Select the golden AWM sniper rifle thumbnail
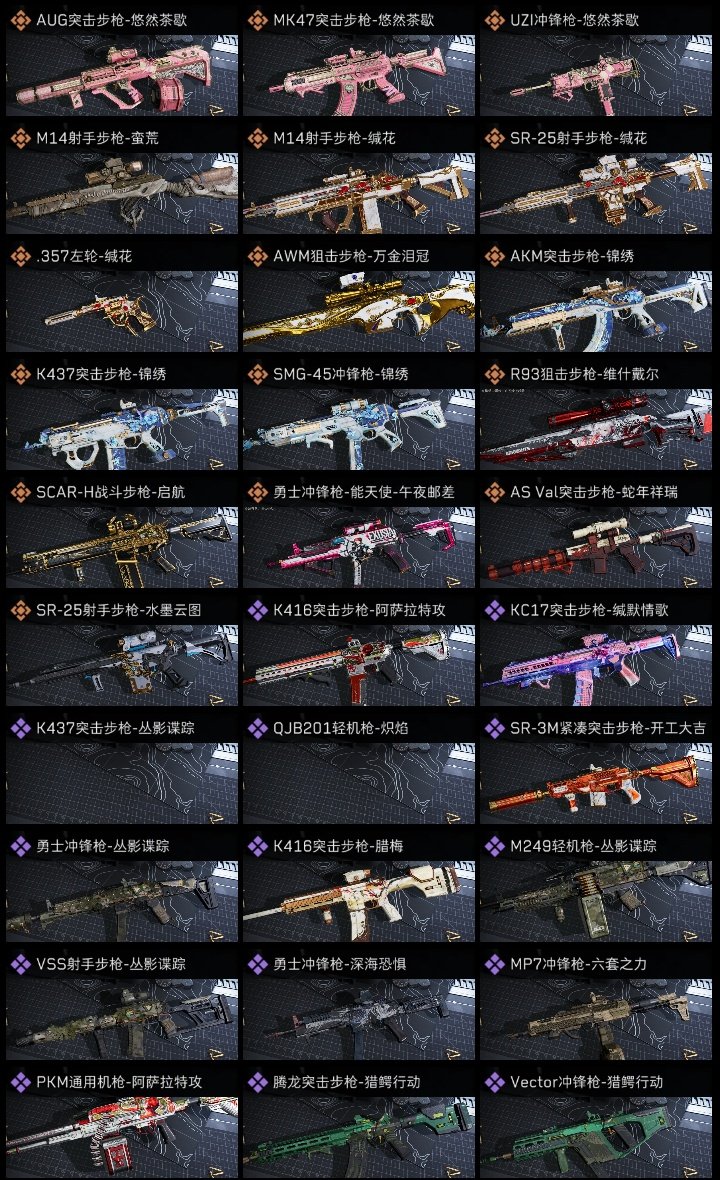Image resolution: width=720 pixels, height=1180 pixels. (x=359, y=312)
